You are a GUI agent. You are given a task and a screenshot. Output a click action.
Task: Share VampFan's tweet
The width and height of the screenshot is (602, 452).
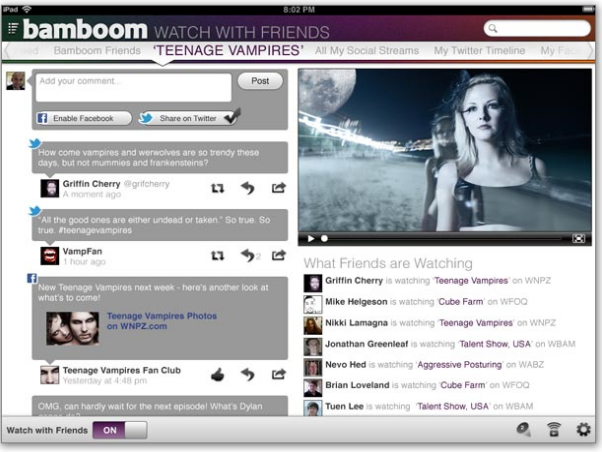click(x=279, y=255)
